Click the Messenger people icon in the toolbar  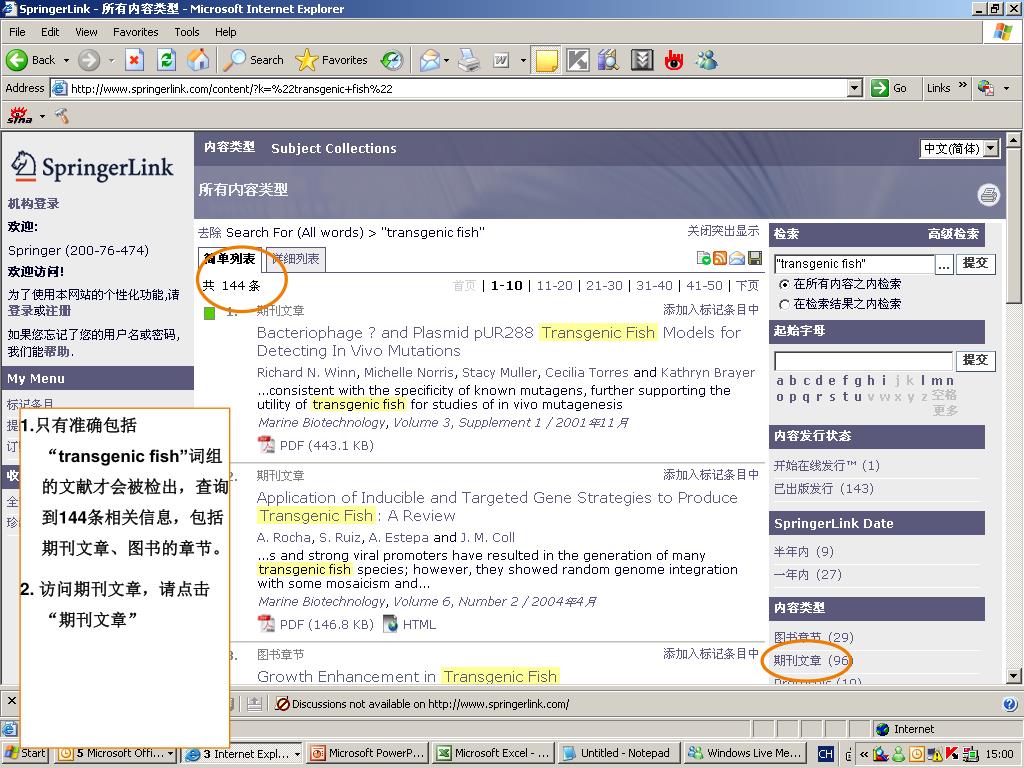click(x=707, y=60)
